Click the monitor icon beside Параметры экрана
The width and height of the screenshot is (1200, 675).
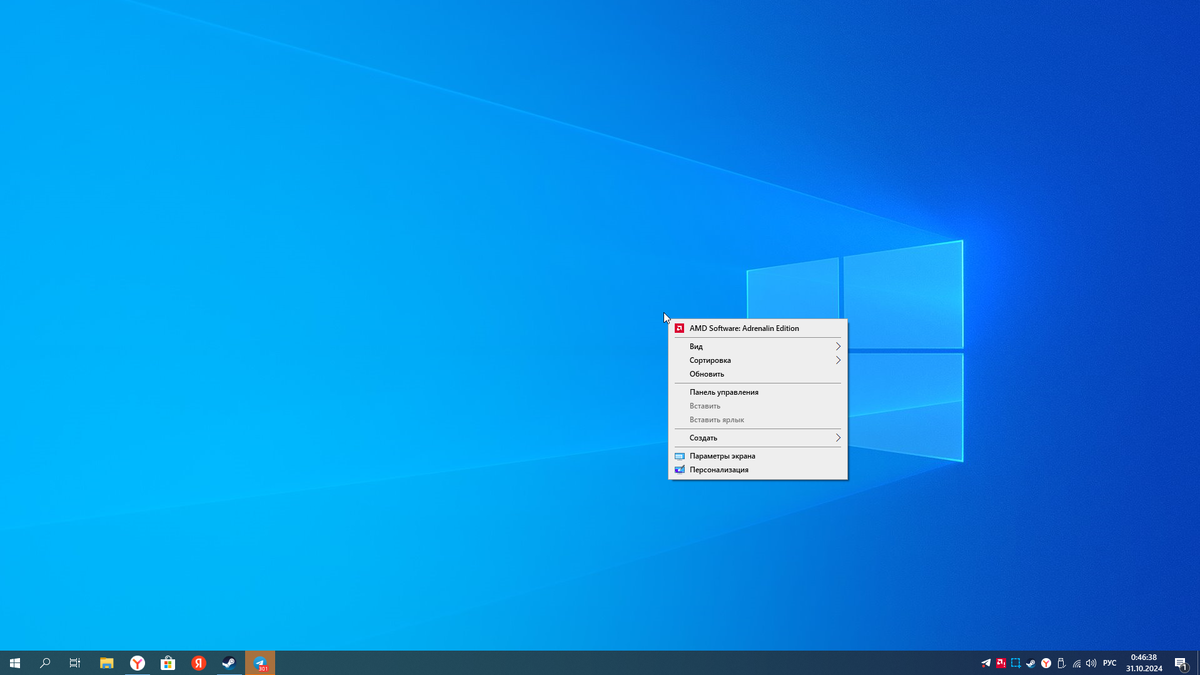point(680,456)
